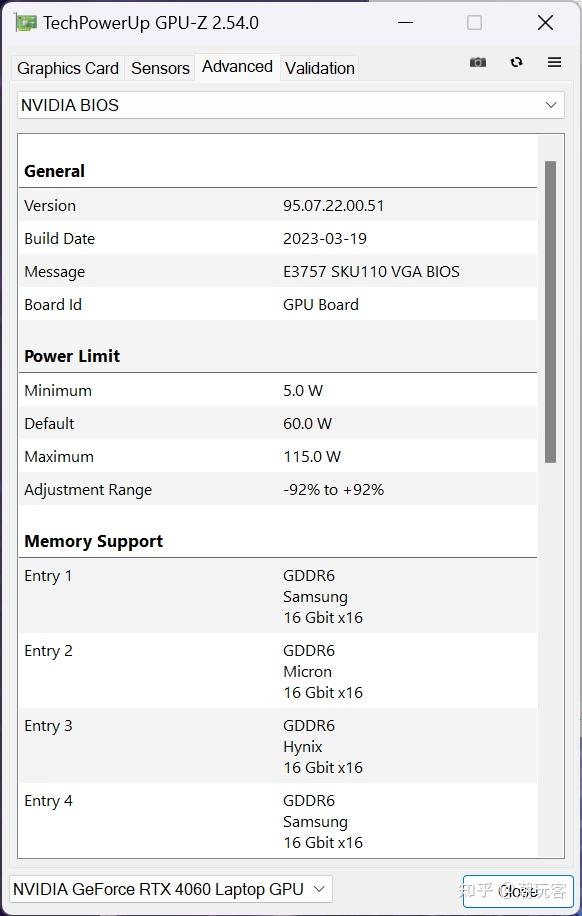The width and height of the screenshot is (582, 916).
Task: Refresh GPU data with the circular arrows icon
Action: coord(516,62)
